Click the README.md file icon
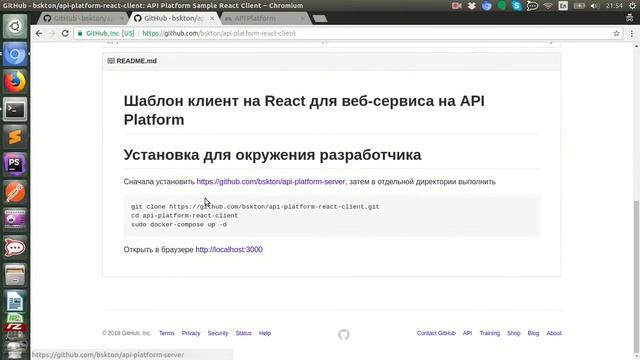This screenshot has height=360, width=640. pyautogui.click(x=111, y=61)
